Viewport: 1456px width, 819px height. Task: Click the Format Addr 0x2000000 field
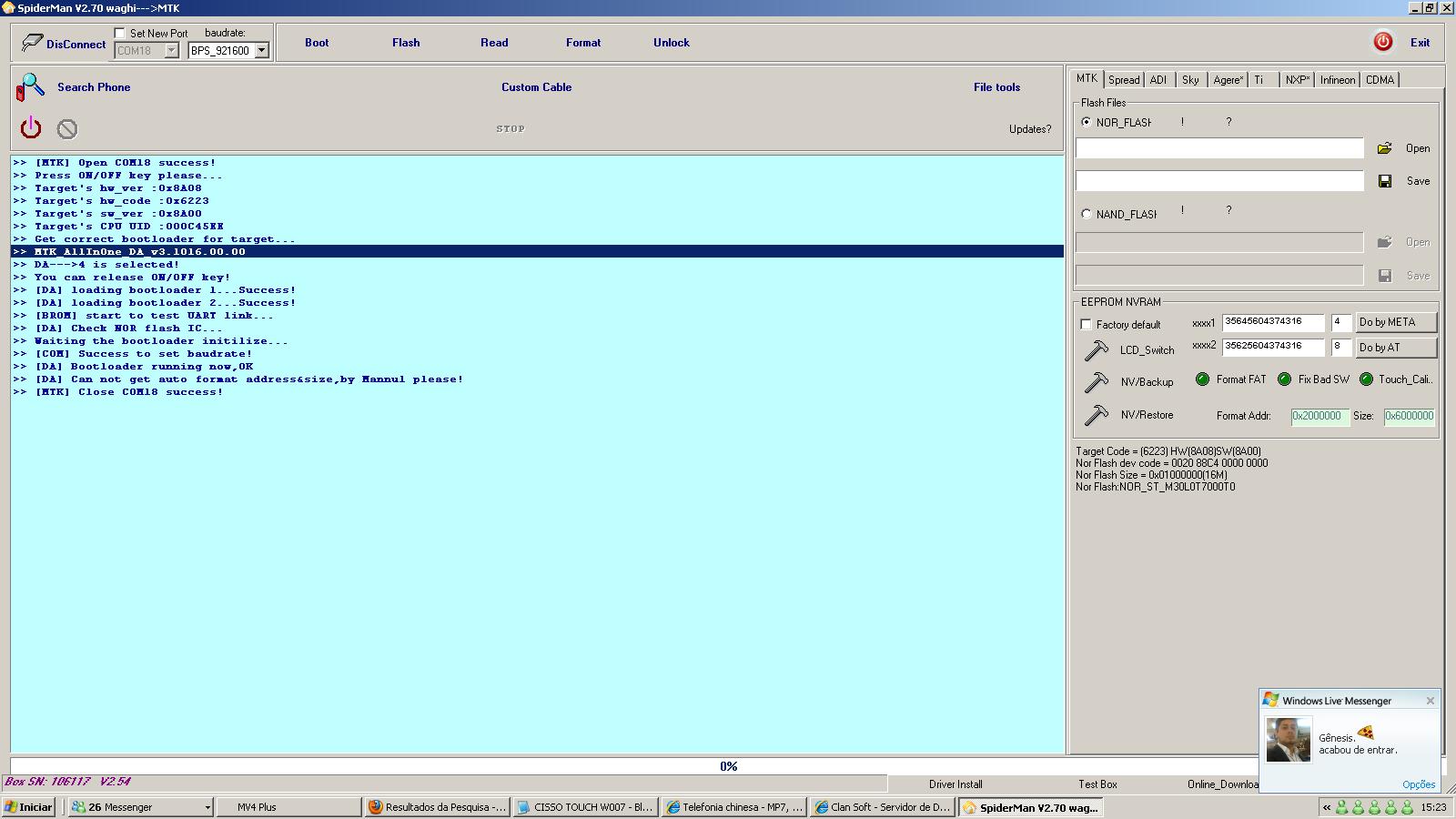pos(1319,416)
